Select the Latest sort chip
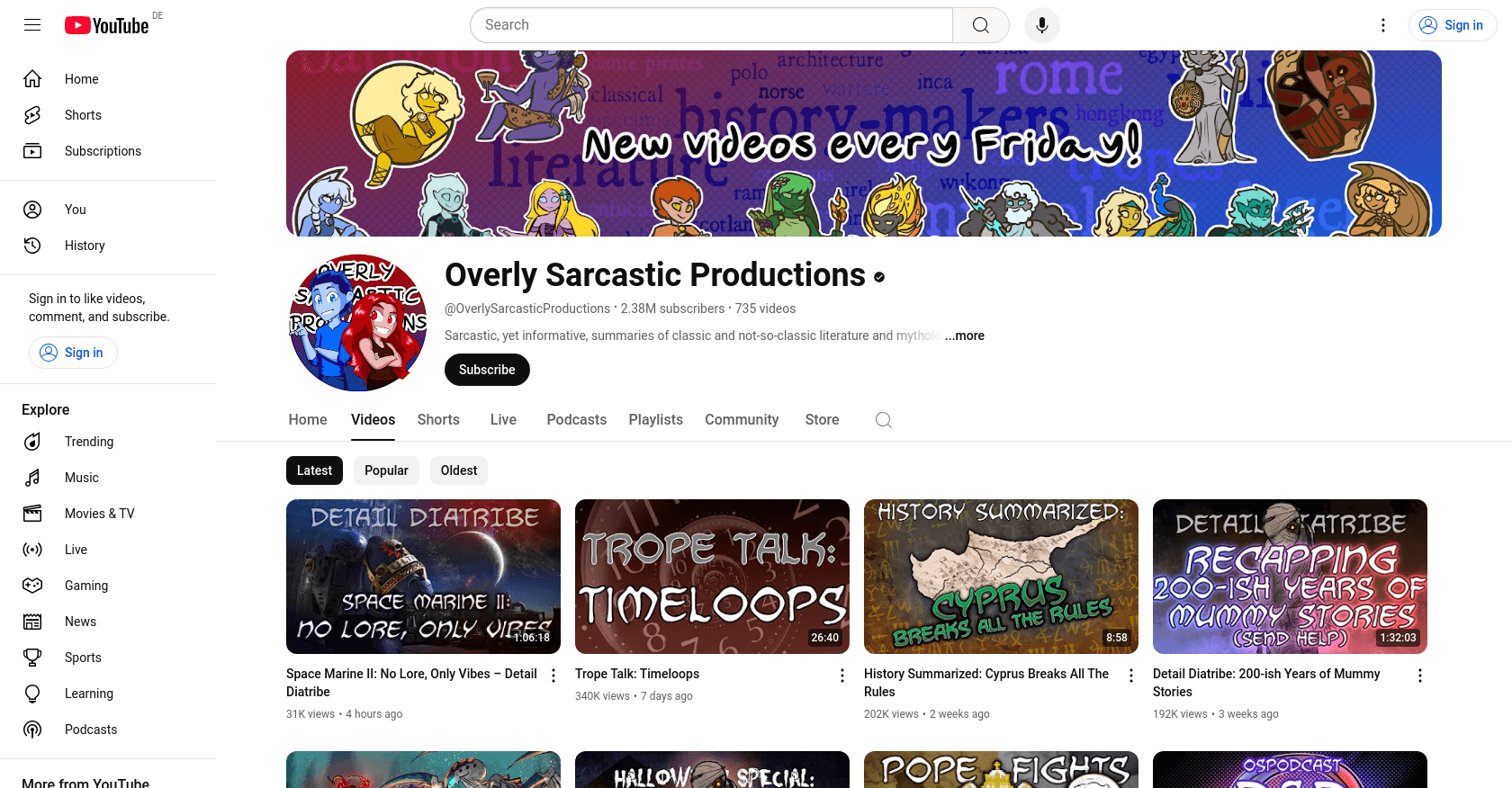 pyautogui.click(x=314, y=470)
